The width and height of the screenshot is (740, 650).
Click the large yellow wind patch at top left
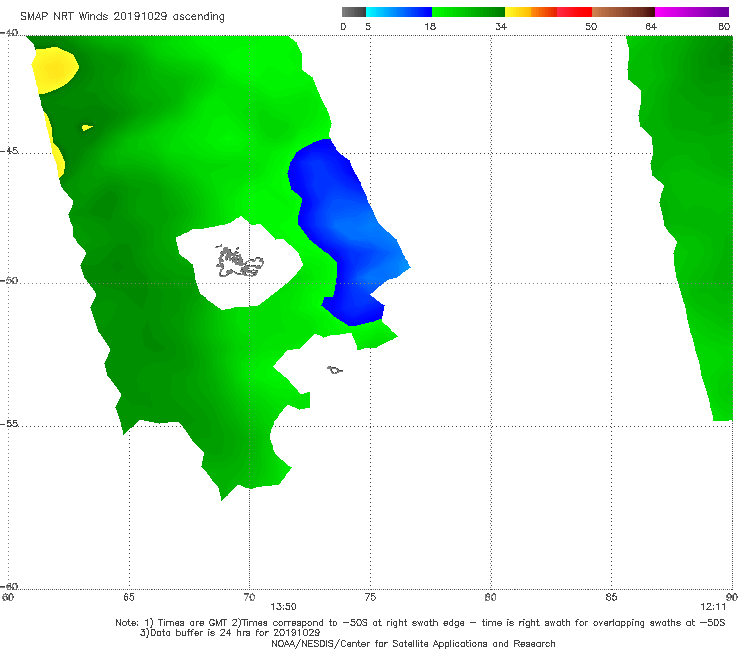[x=55, y=70]
